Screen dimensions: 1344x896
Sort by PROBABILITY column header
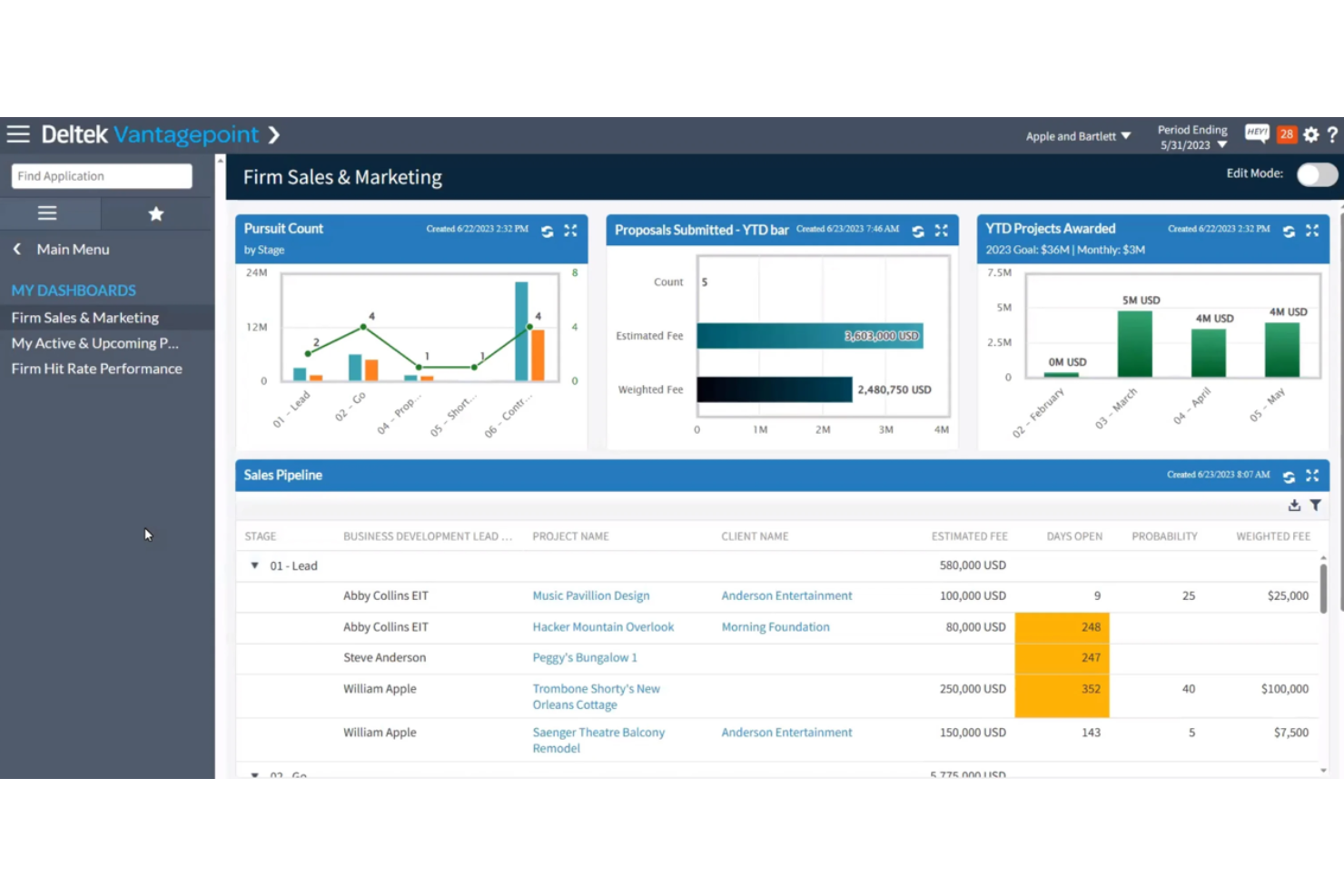(x=1164, y=537)
